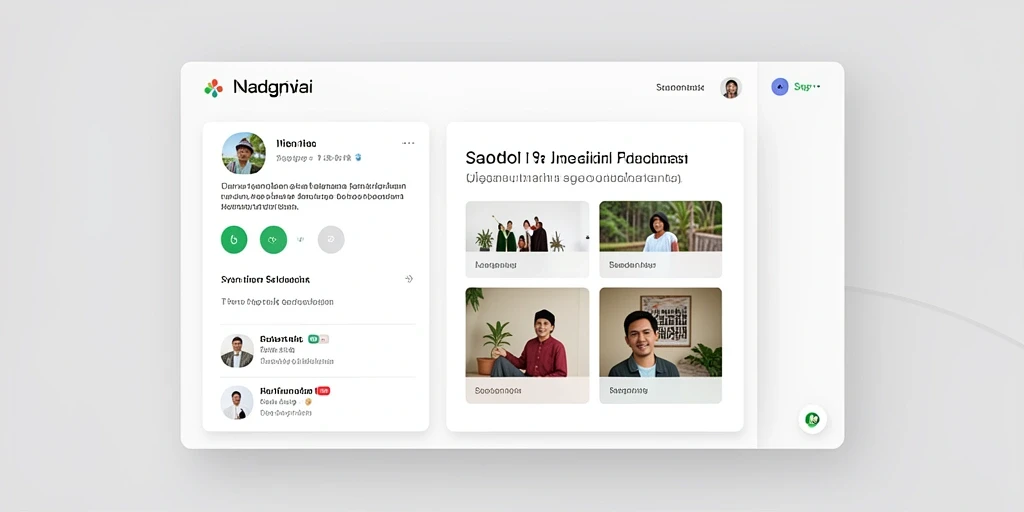Open avatar of the man in white in the contact list
The image size is (1024, 512).
(236, 402)
